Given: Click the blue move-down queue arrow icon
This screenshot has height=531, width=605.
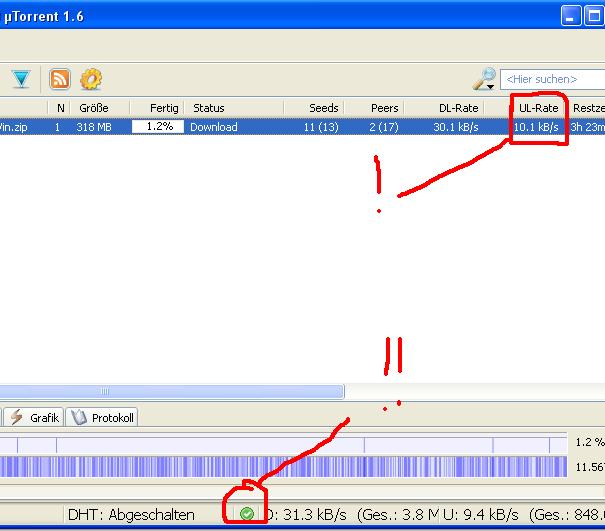Looking at the screenshot, I should tap(21, 79).
